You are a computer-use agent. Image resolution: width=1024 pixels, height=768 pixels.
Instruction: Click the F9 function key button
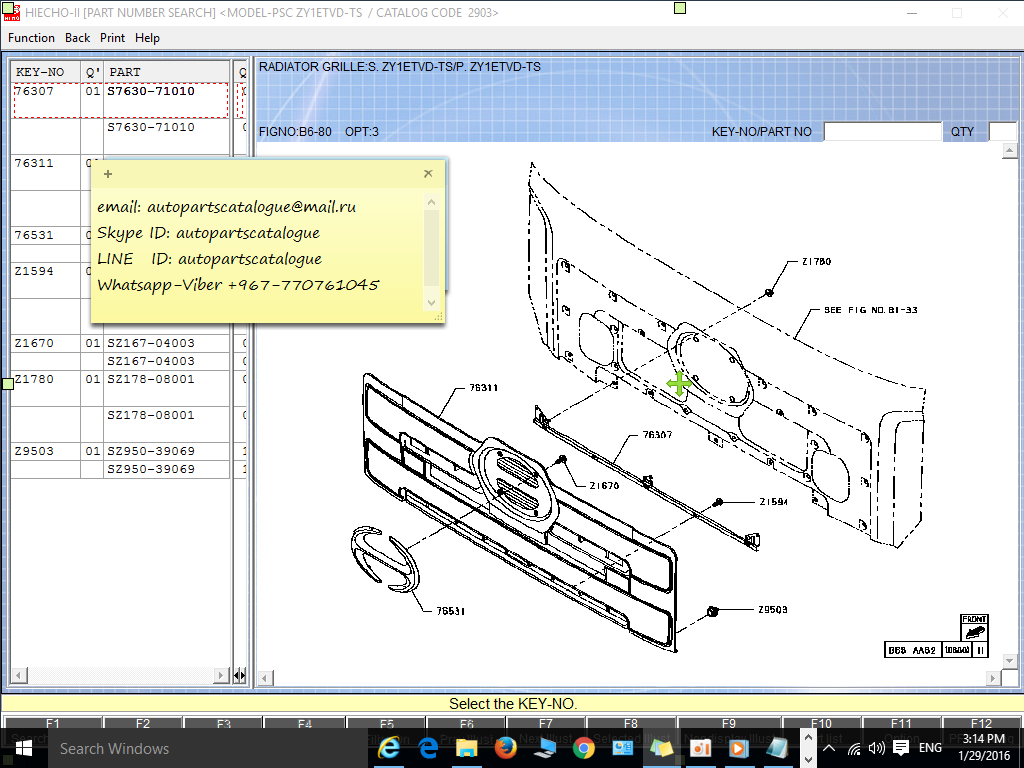click(x=729, y=724)
